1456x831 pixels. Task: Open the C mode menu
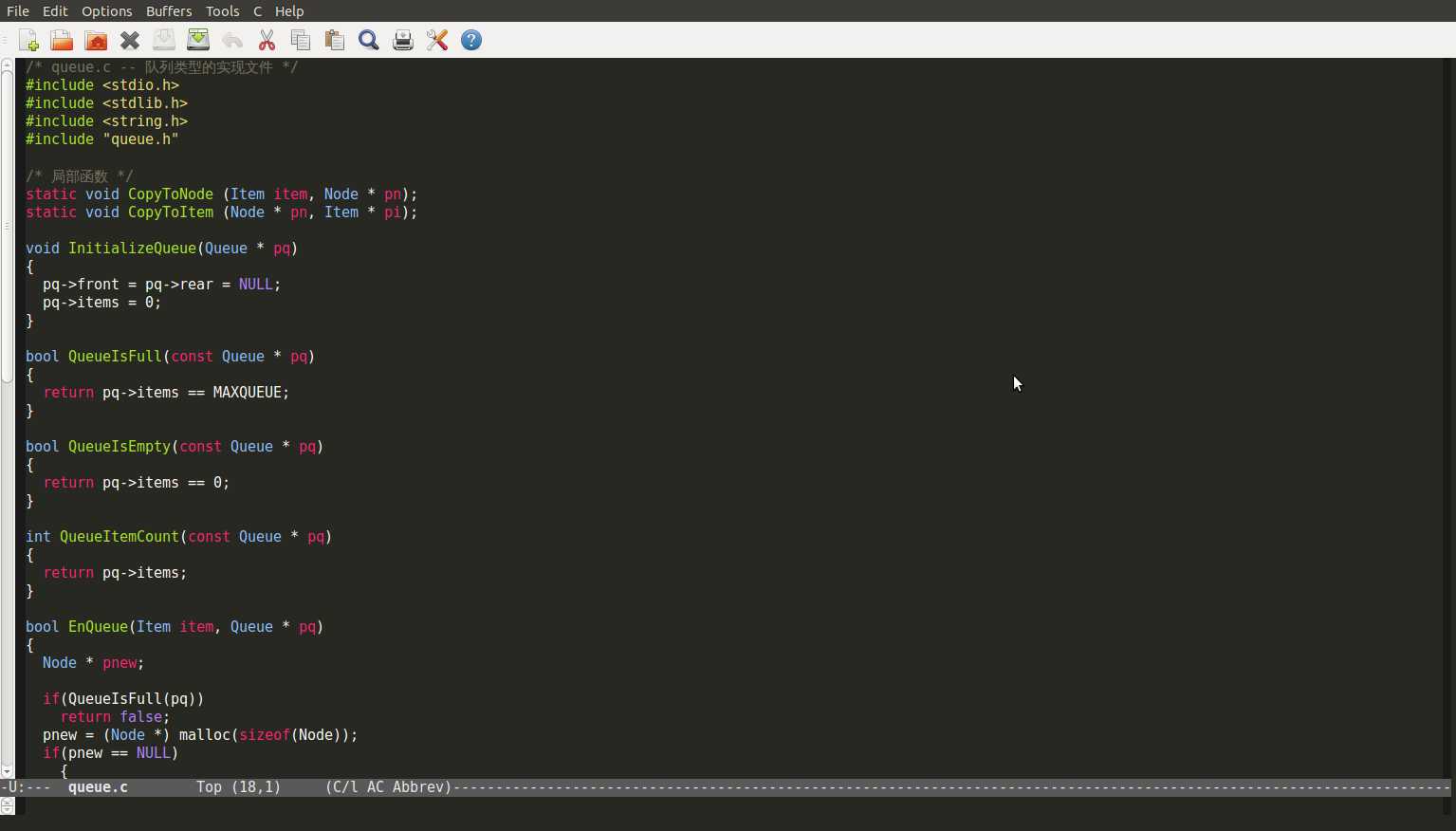[257, 11]
